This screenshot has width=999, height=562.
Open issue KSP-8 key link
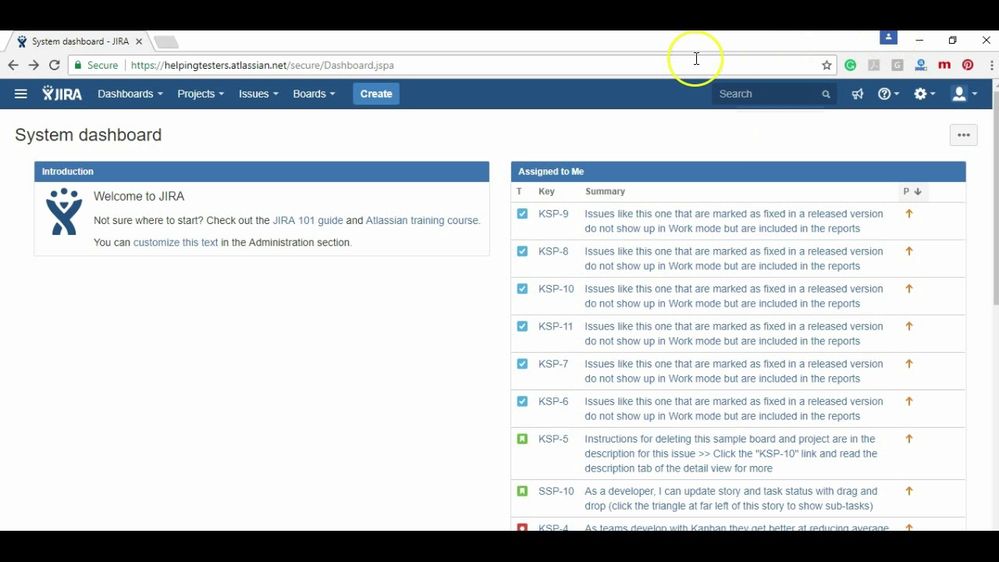tap(553, 251)
